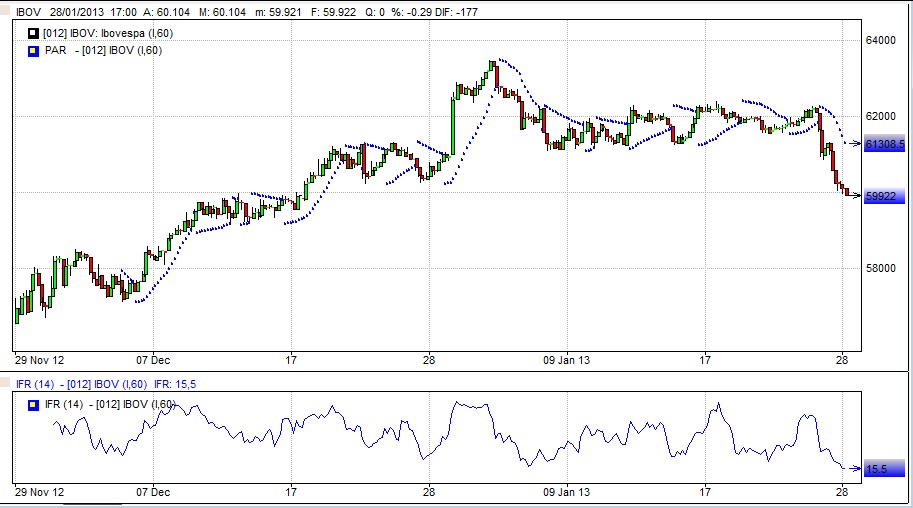This screenshot has height=508, width=913.
Task: Select the 59922 last price tag
Action: 881,197
